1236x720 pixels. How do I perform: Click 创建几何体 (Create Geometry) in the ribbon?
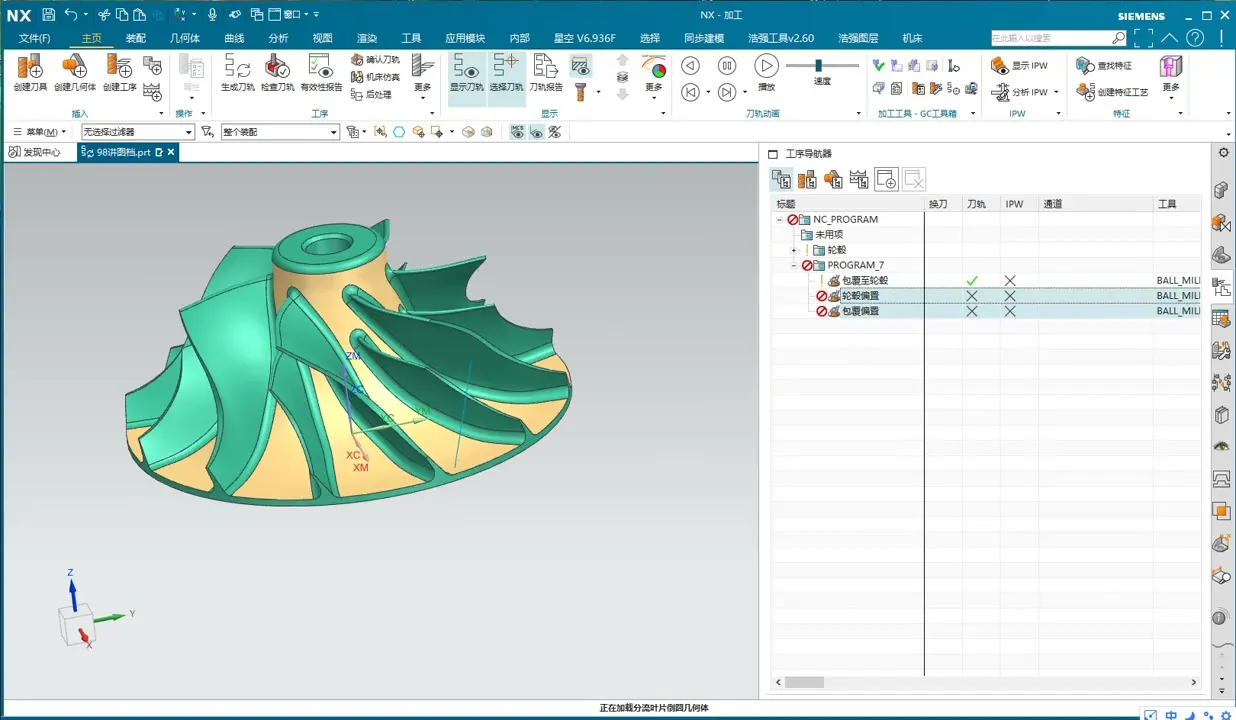tap(74, 68)
